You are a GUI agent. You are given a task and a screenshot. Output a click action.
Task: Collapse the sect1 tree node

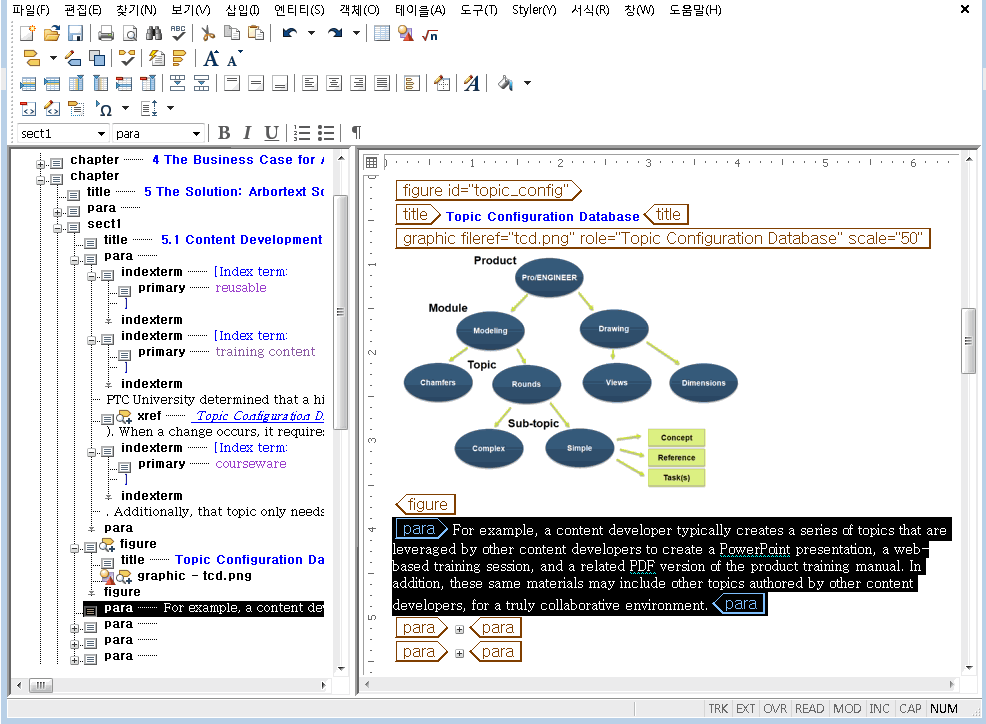coord(57,228)
